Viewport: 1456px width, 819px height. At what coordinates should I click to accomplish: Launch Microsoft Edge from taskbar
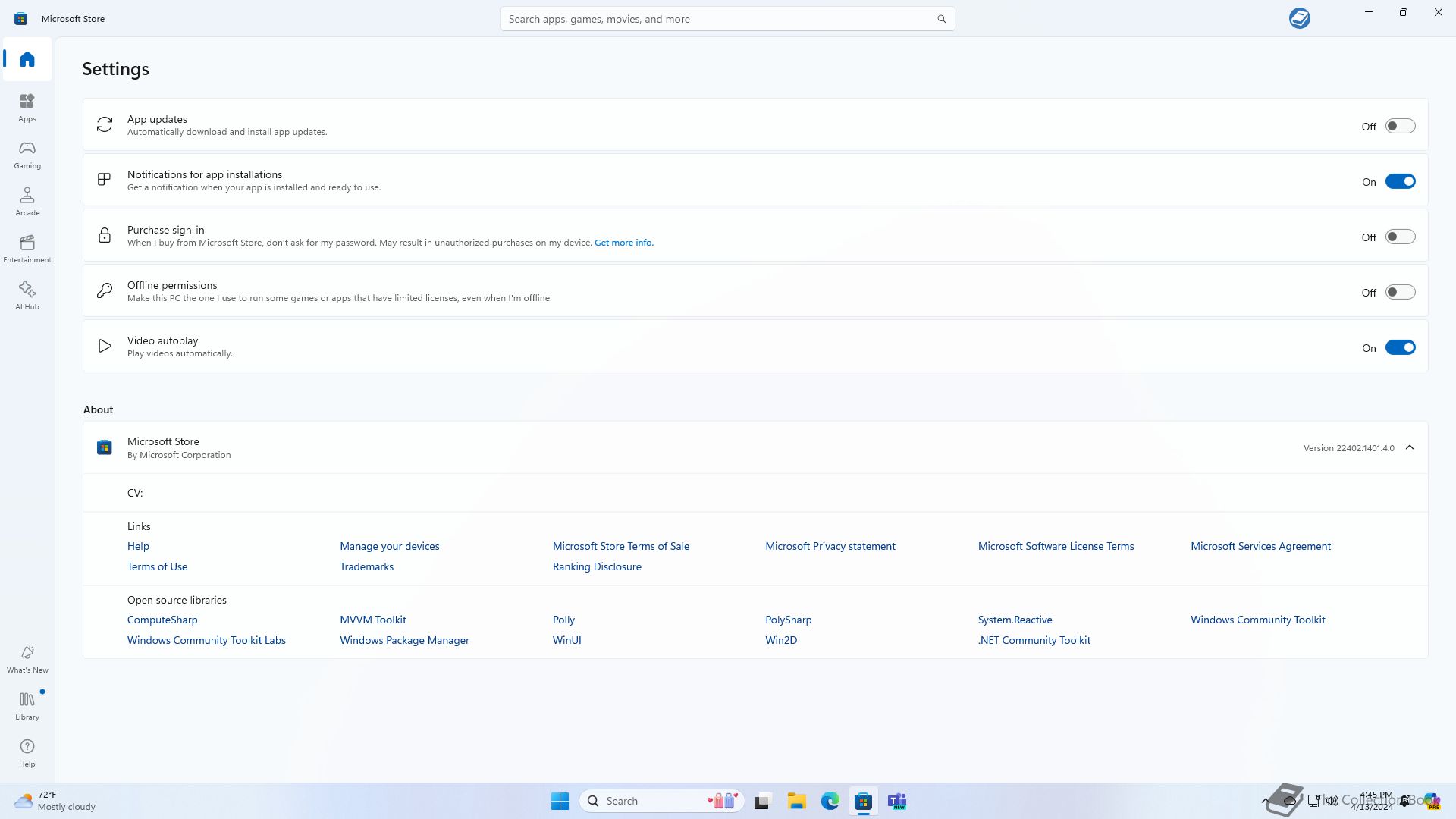(830, 801)
